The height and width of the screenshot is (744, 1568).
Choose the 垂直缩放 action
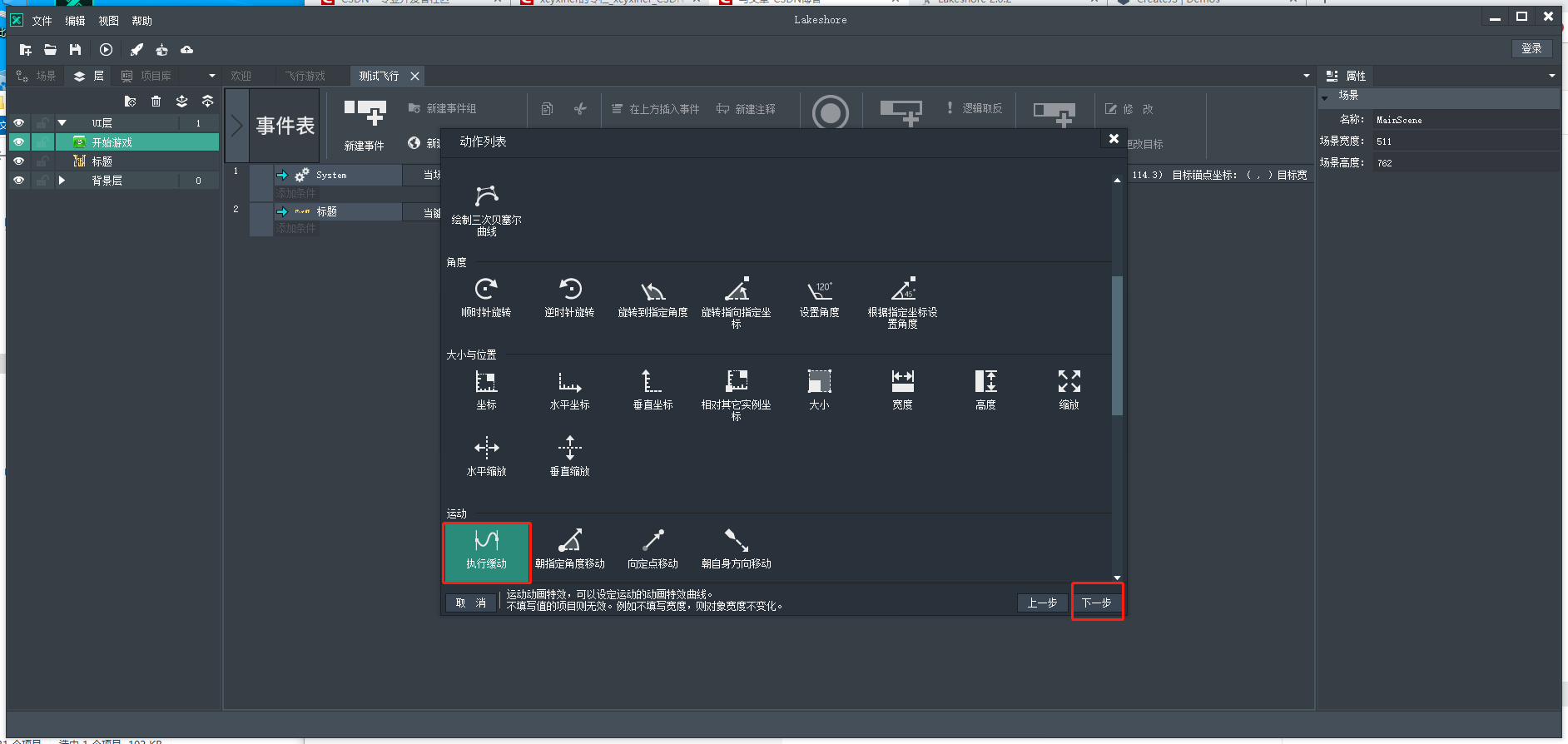(x=569, y=456)
